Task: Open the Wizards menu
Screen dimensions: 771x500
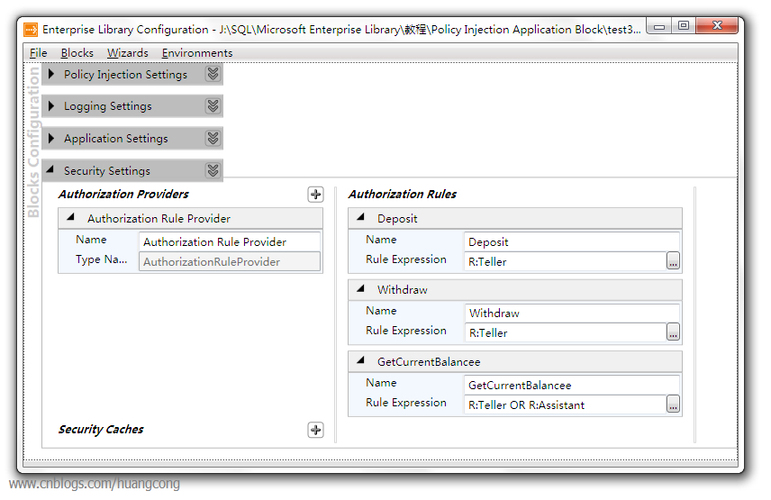Action: tap(127, 53)
